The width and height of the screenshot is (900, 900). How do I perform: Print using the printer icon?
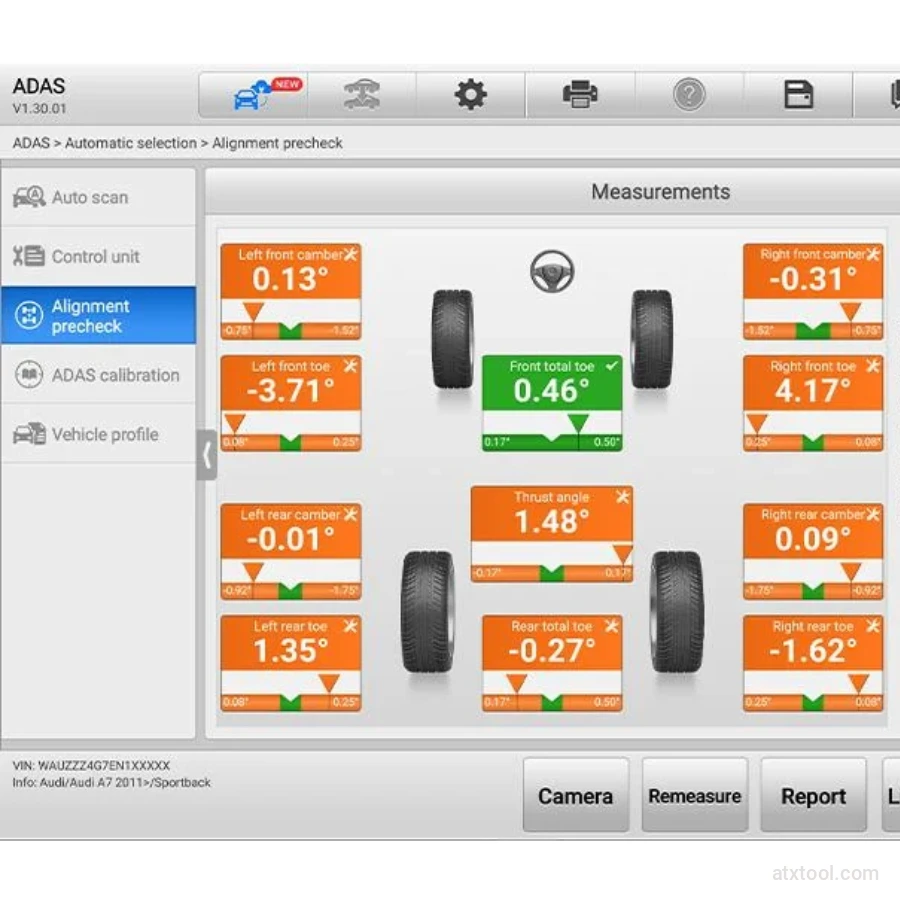[580, 96]
